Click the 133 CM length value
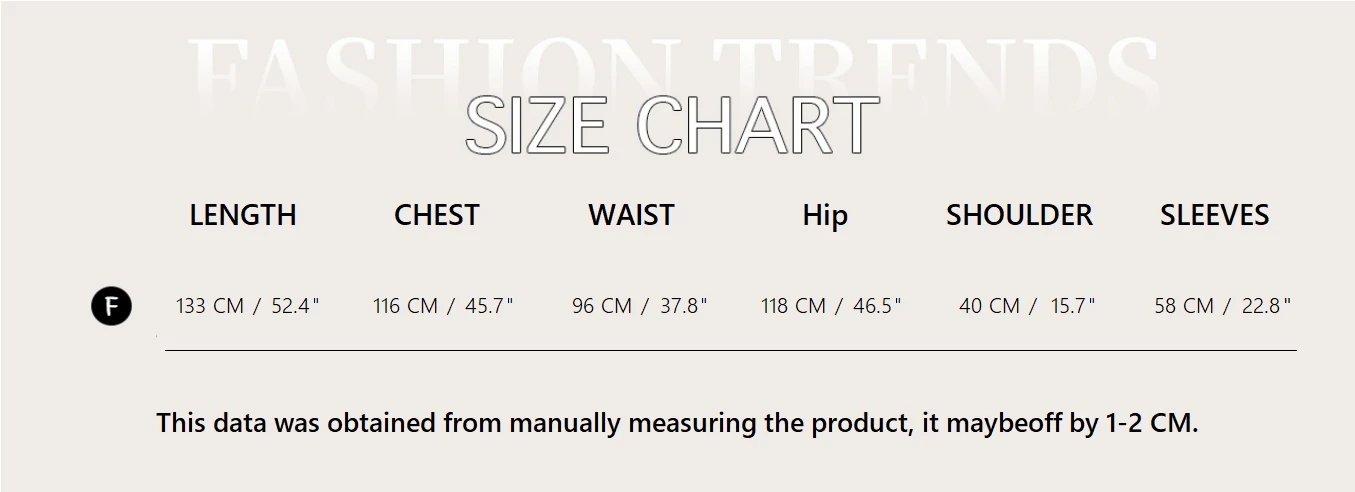The height and width of the screenshot is (492, 1355). (210, 306)
